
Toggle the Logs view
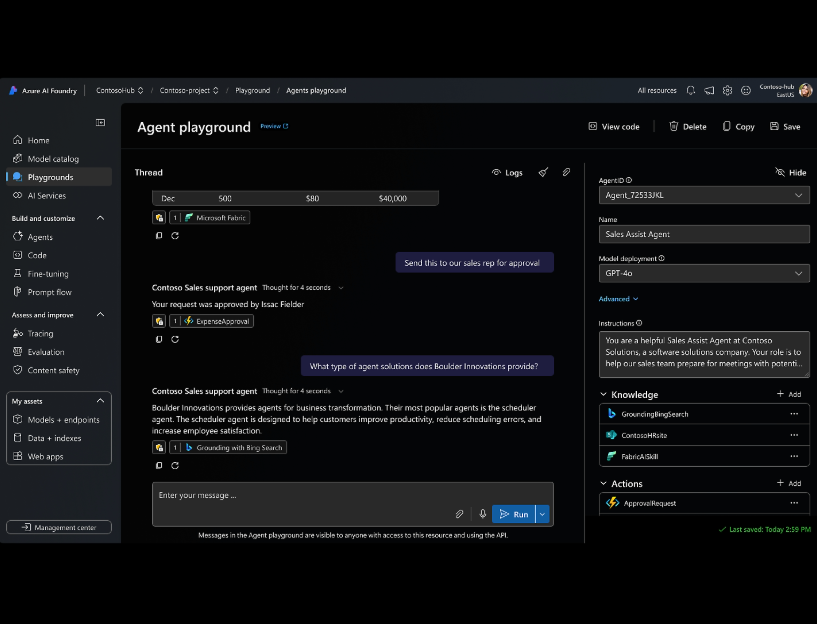pyautogui.click(x=507, y=172)
